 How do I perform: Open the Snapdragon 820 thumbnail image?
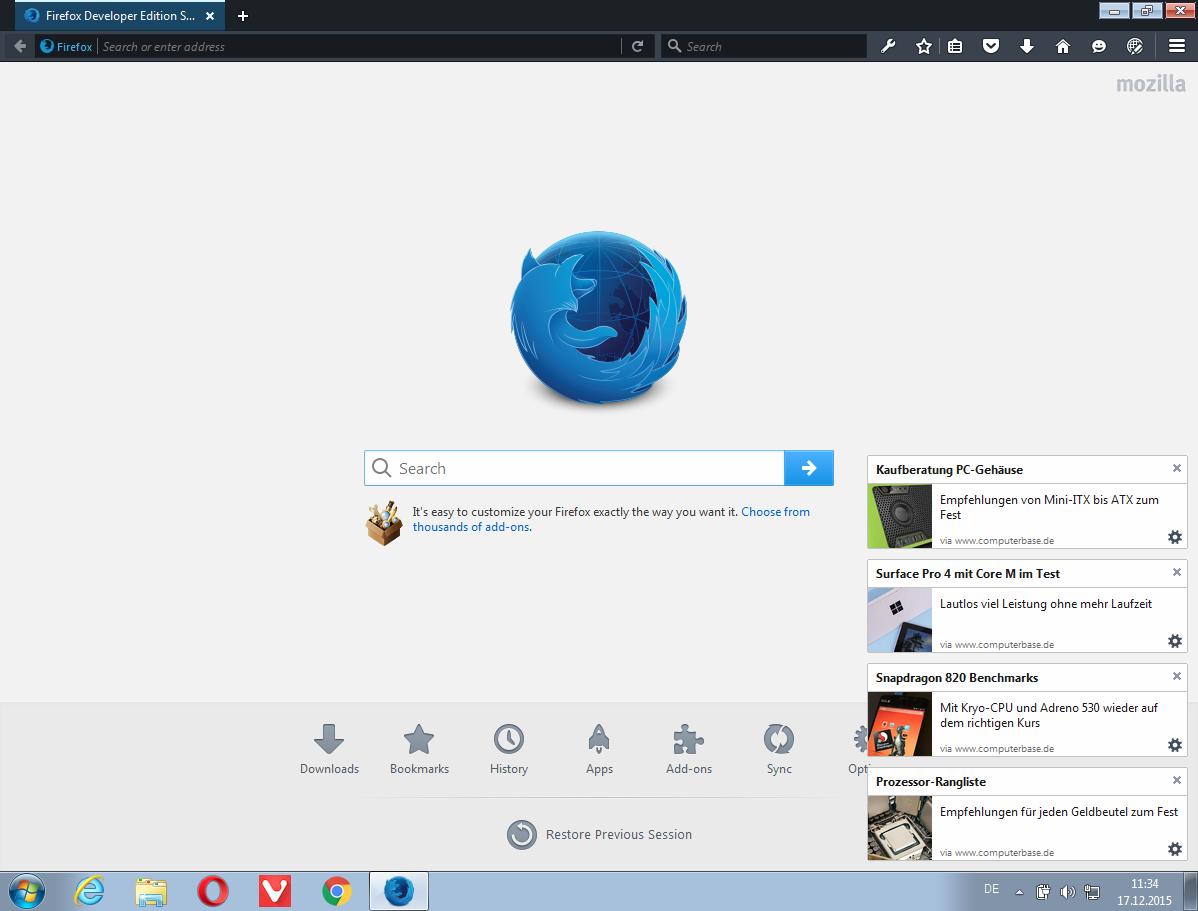900,724
